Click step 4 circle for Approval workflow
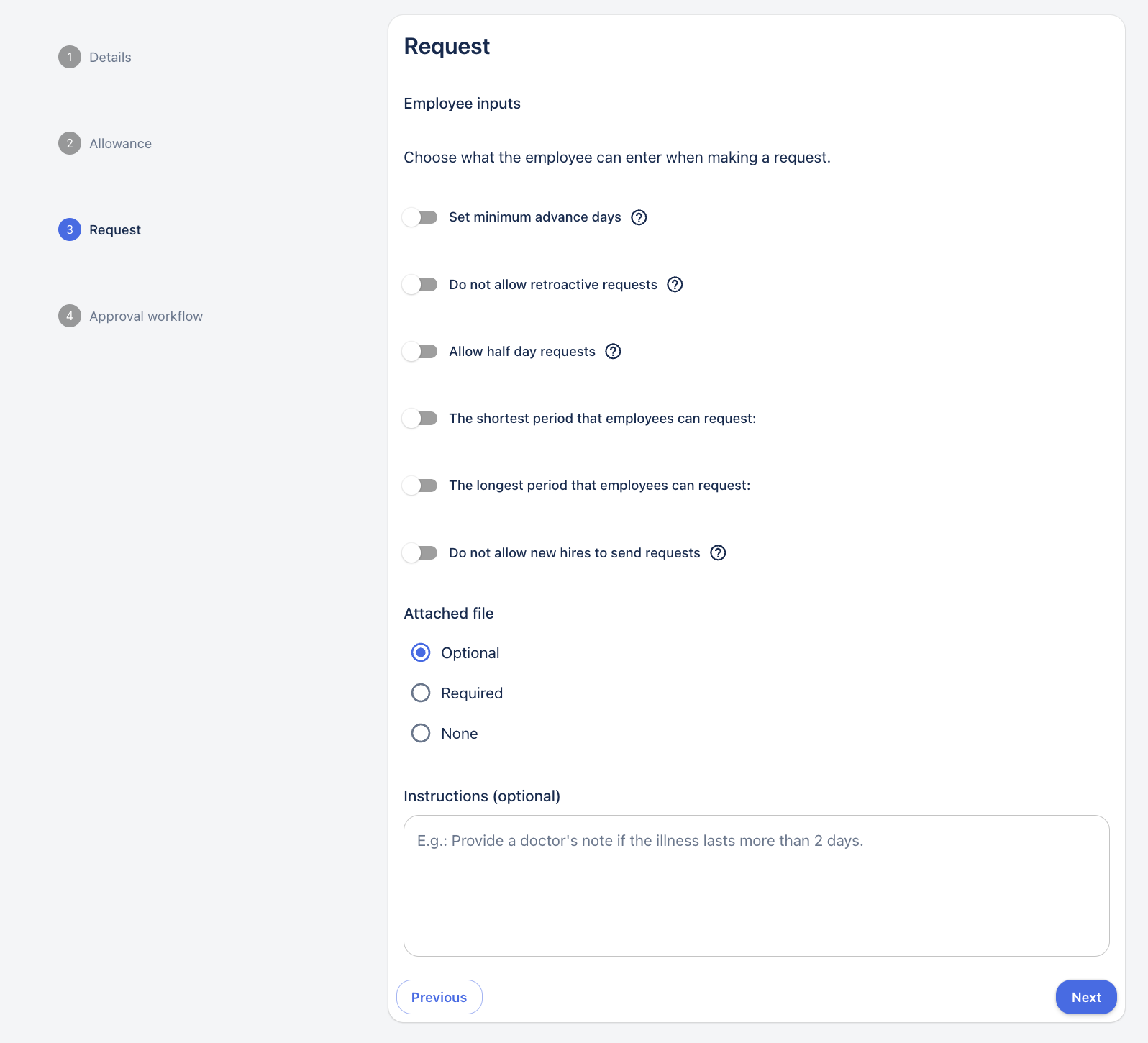The width and height of the screenshot is (1148, 1043). point(70,316)
